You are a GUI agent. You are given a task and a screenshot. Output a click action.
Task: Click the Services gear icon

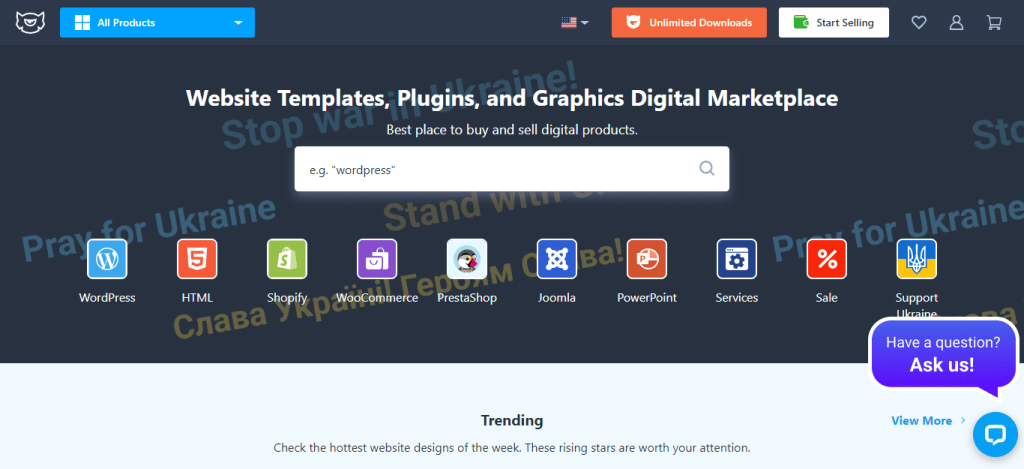click(737, 259)
